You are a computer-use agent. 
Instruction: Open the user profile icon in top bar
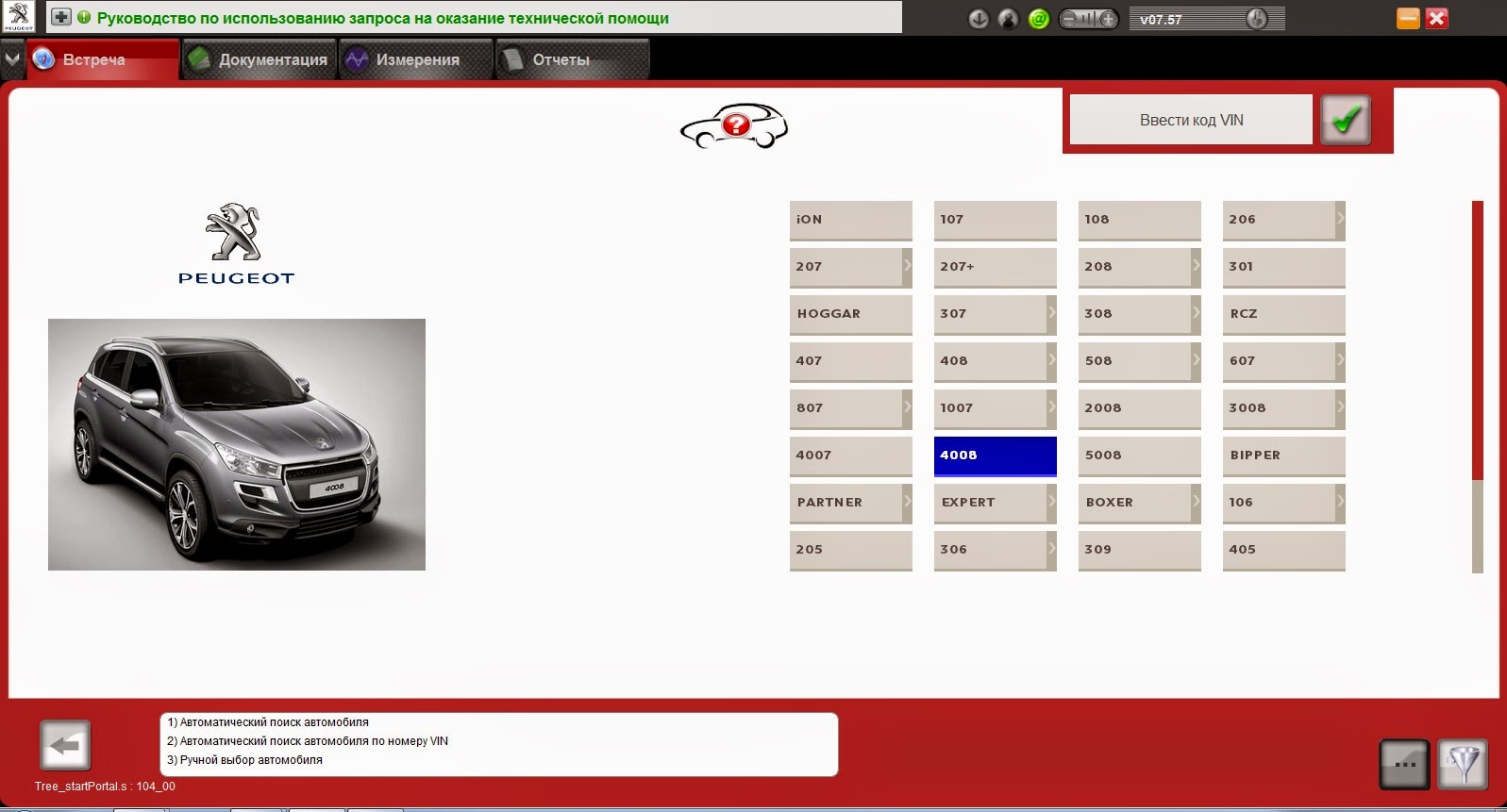point(1009,19)
